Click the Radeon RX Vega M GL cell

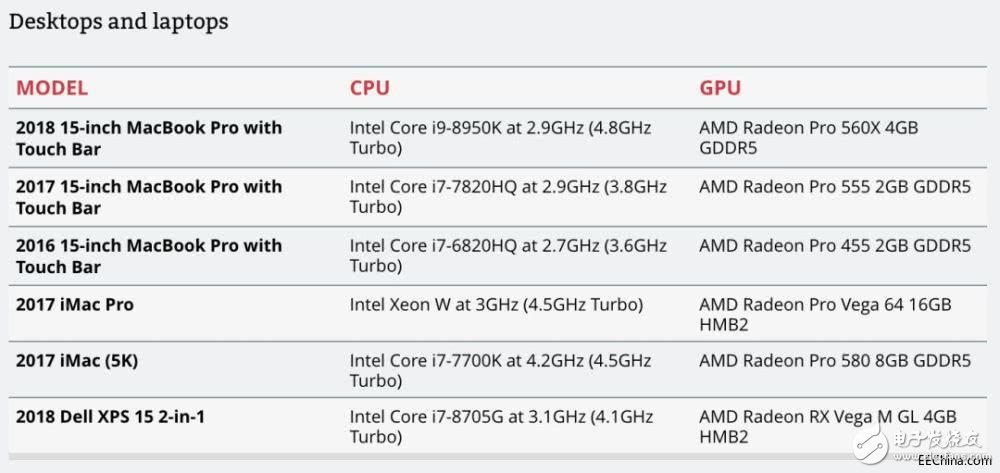point(828,426)
